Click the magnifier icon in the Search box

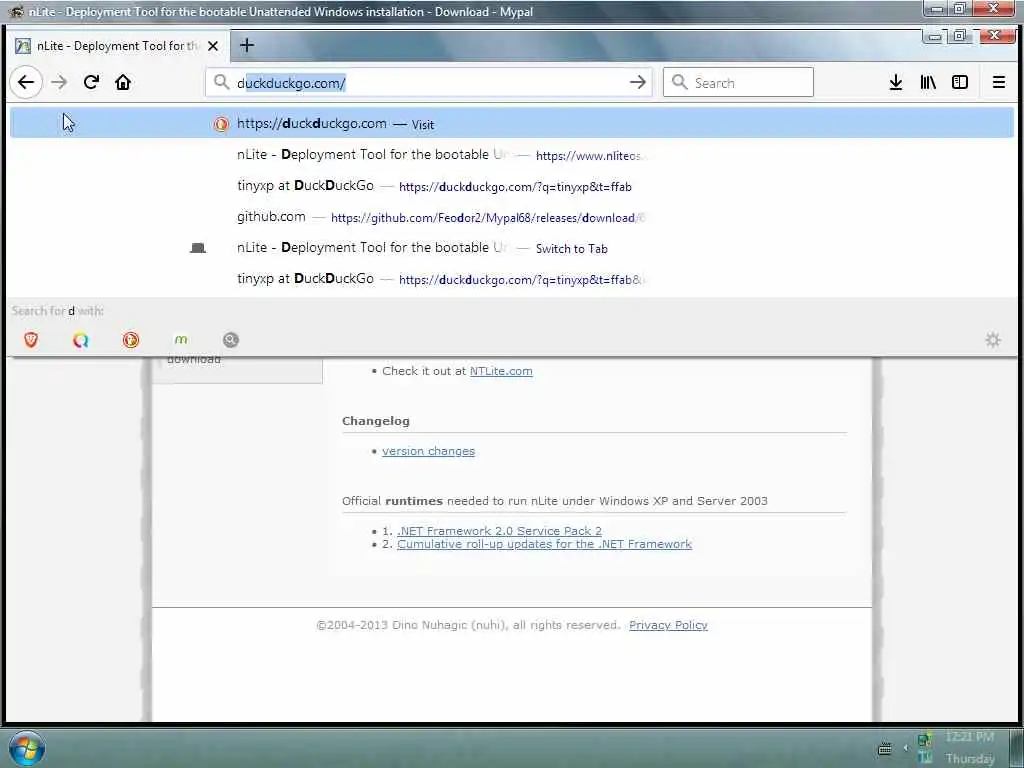680,82
